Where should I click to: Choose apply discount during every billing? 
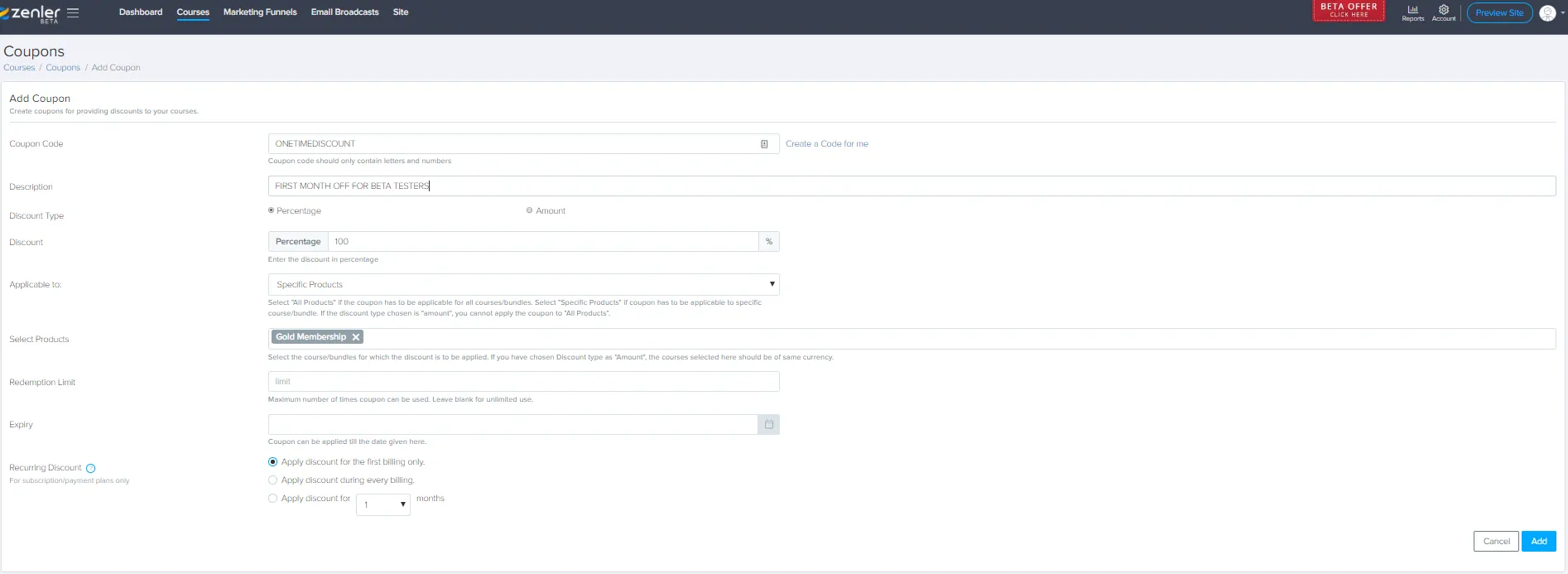click(273, 480)
